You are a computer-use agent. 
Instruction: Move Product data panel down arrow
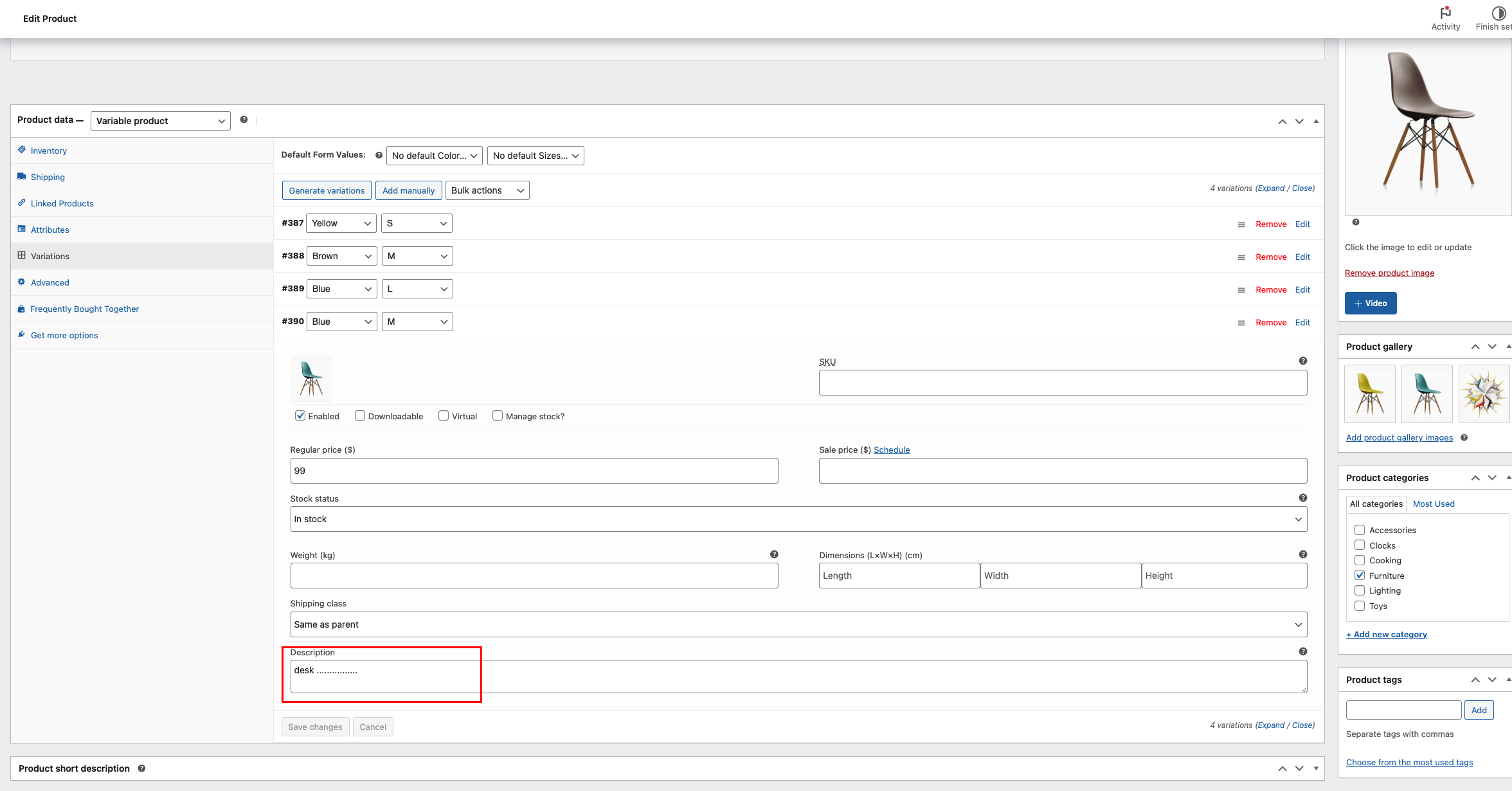coord(1299,122)
